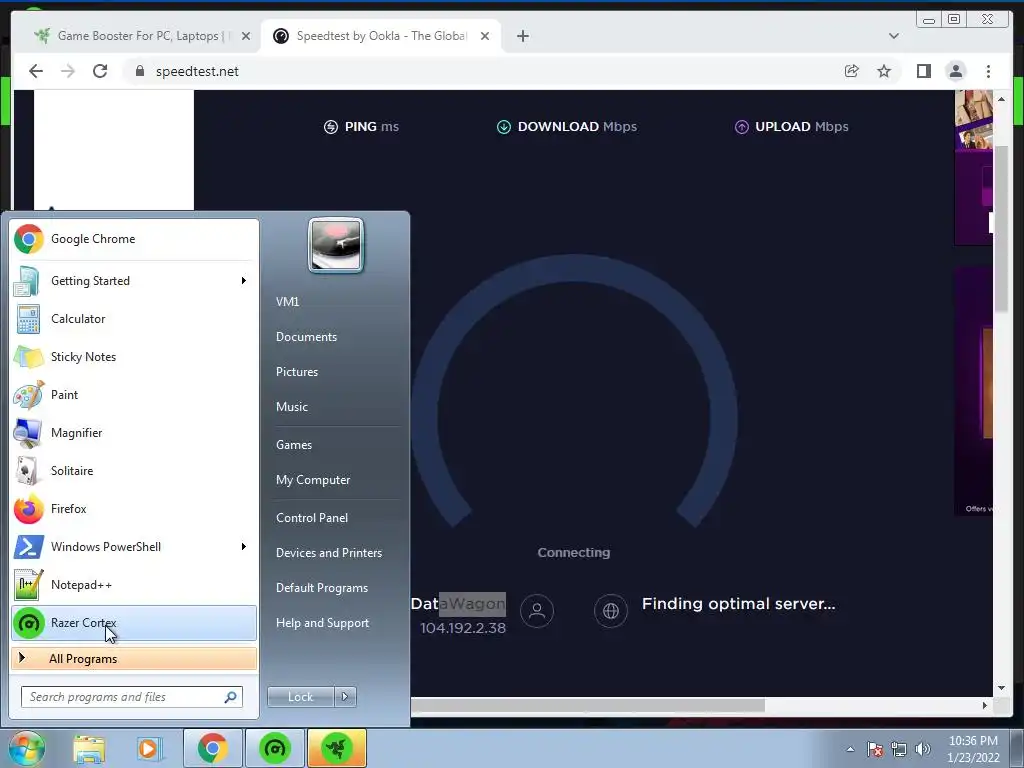Open the VM1 user folder
The height and width of the screenshot is (768, 1024).
(x=287, y=302)
